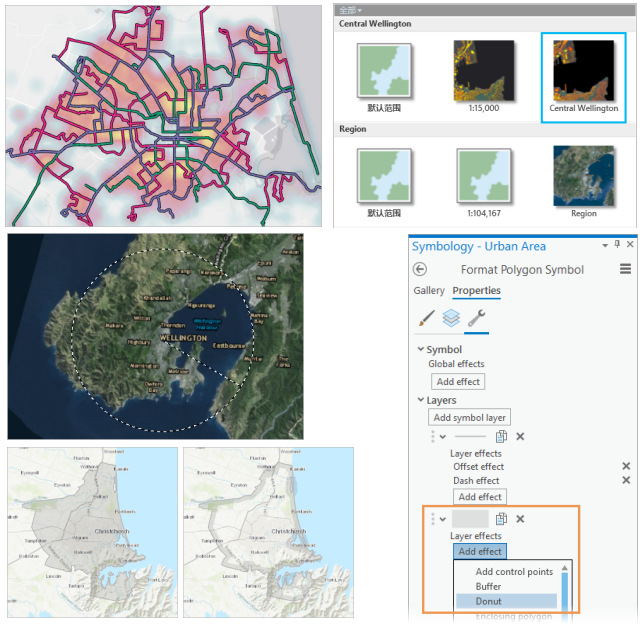Delete the fill symbol layer
The image size is (642, 624).
tap(520, 519)
